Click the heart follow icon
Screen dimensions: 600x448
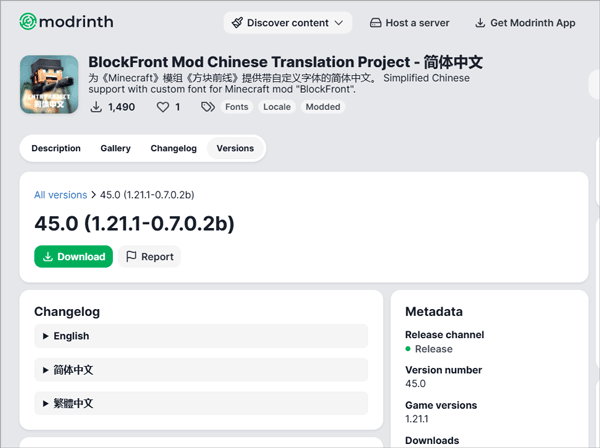tap(163, 107)
